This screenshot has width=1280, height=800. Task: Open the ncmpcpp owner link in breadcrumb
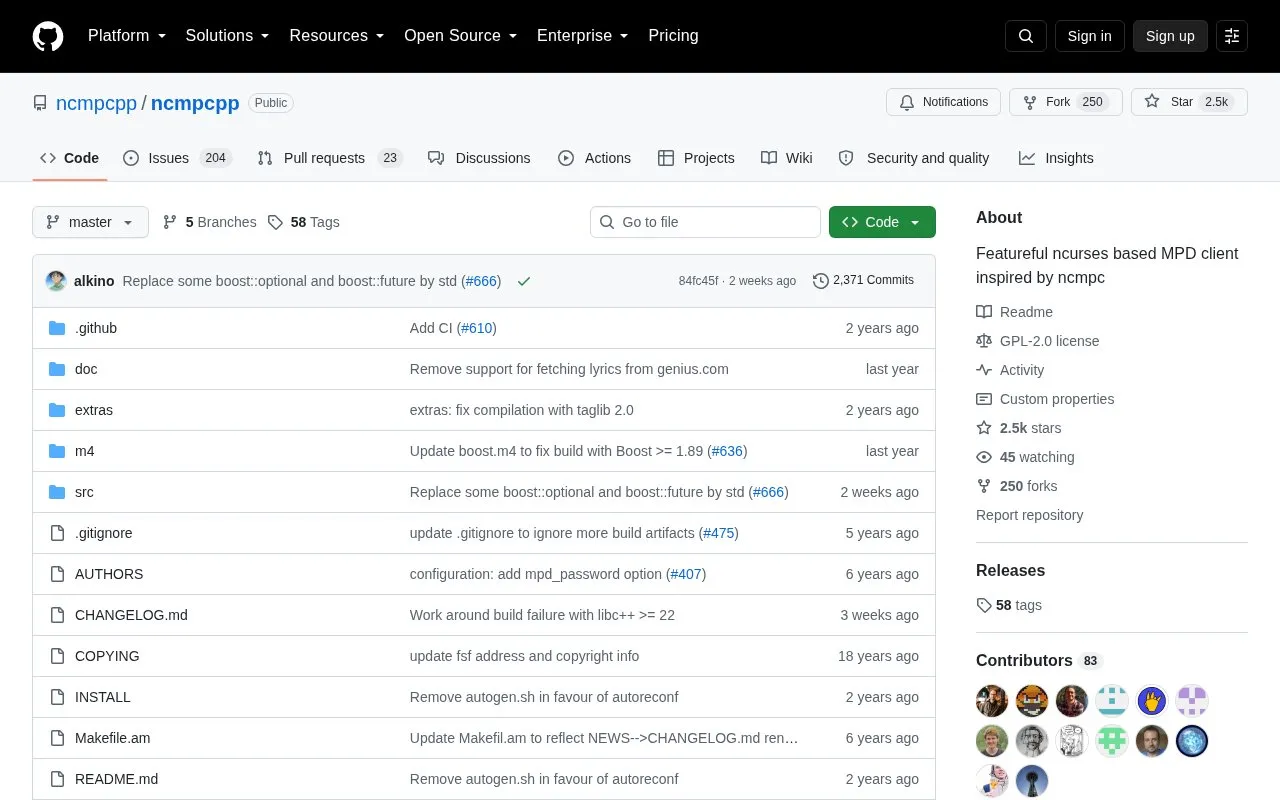tap(96, 103)
